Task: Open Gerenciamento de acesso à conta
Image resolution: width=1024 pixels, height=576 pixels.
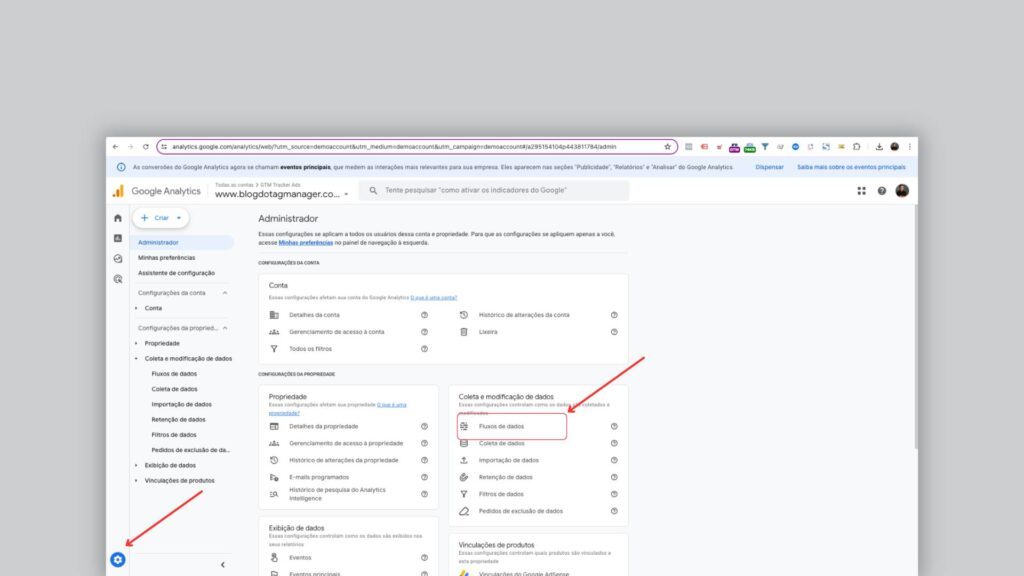Action: (337, 332)
